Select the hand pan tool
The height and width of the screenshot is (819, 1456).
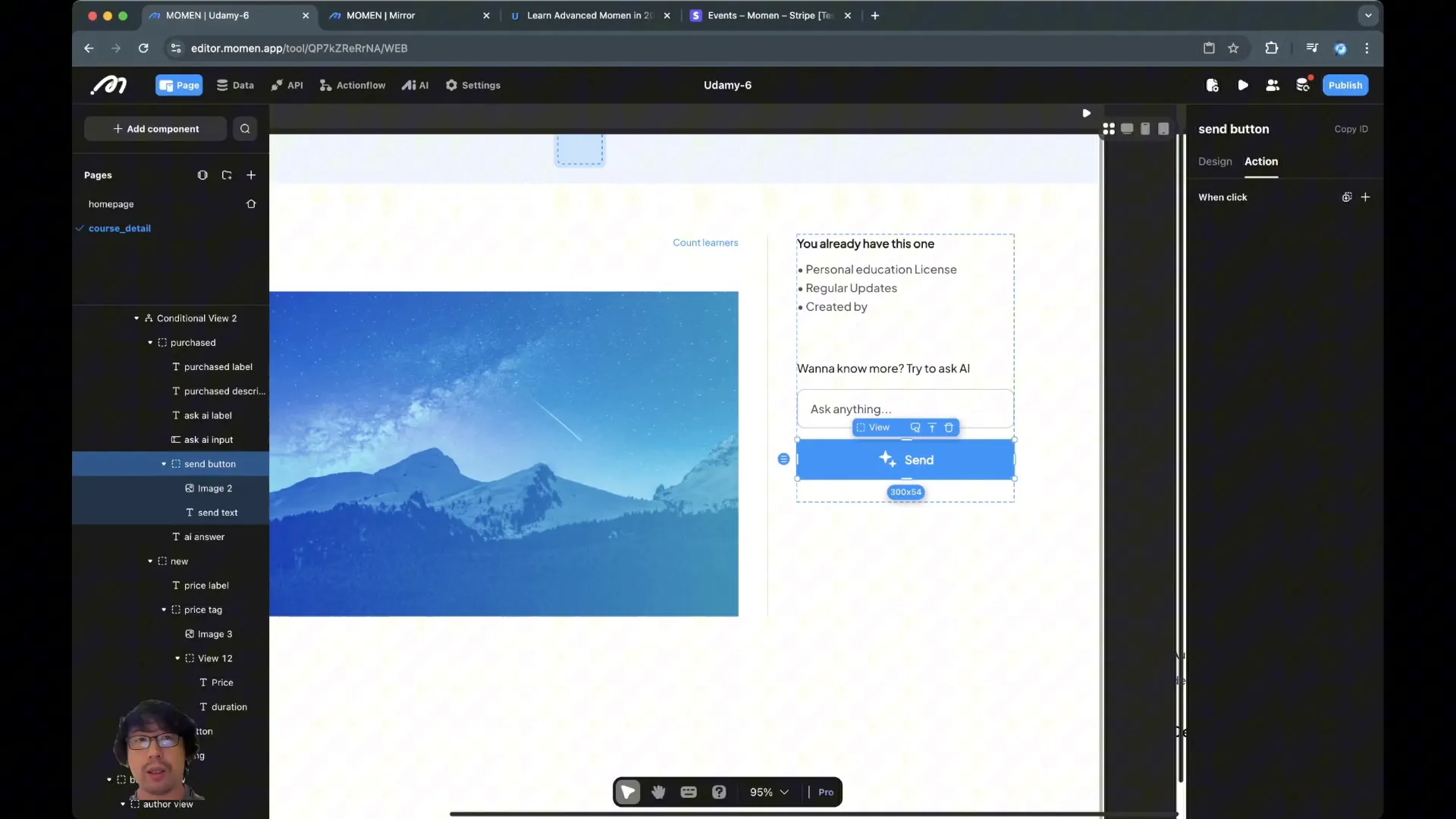pyautogui.click(x=658, y=792)
